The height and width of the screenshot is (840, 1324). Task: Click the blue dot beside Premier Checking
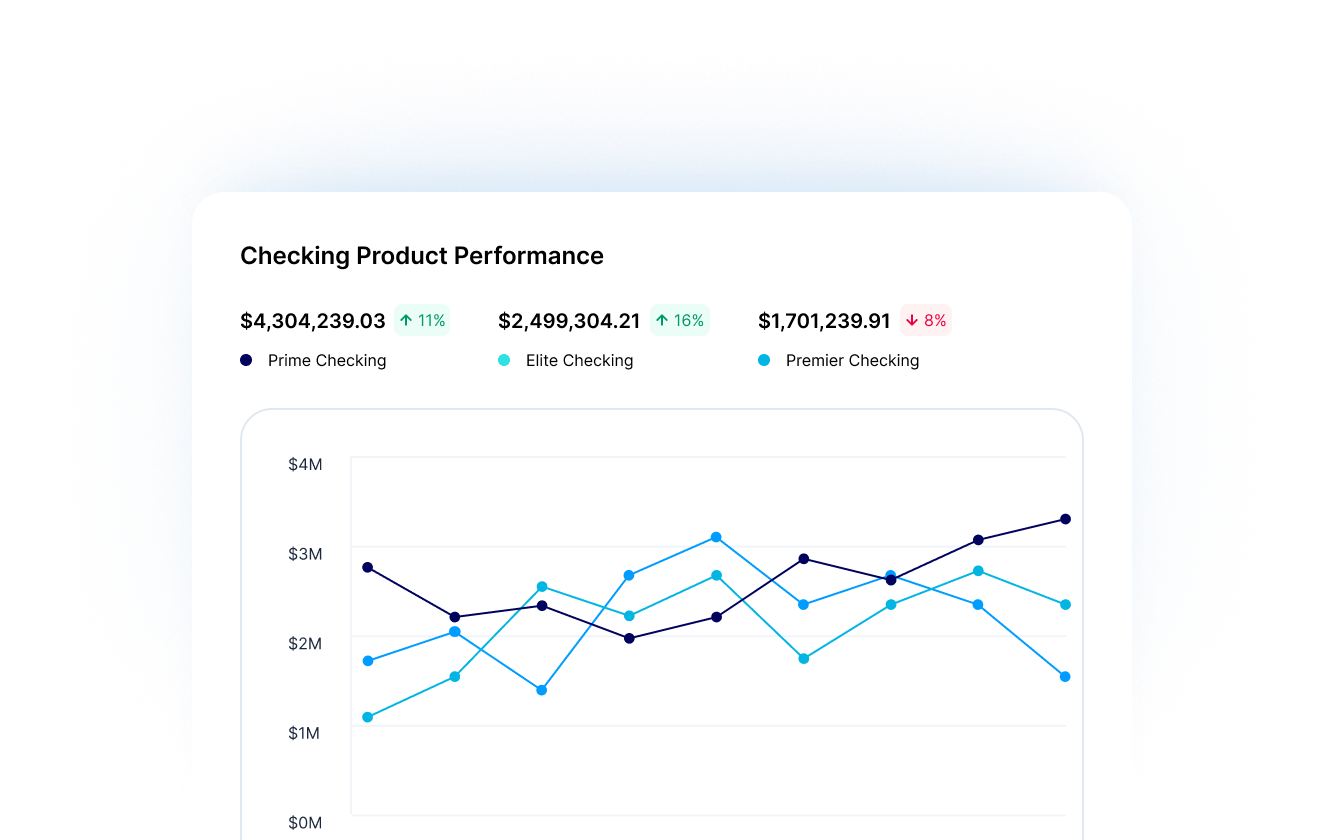[x=764, y=360]
